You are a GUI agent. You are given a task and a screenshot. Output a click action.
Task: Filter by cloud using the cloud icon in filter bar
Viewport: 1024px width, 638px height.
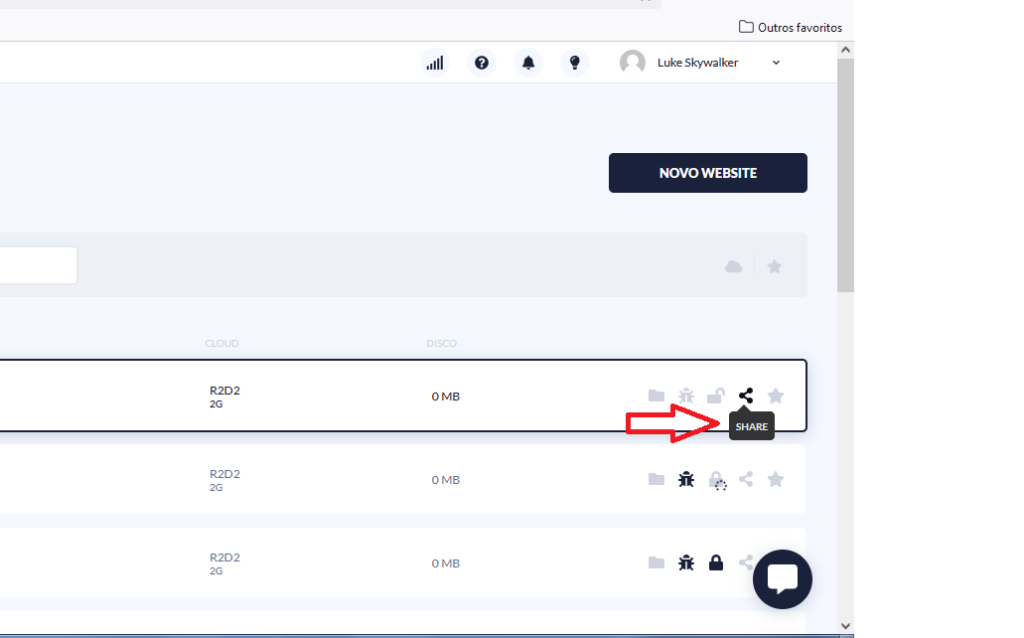tap(734, 266)
